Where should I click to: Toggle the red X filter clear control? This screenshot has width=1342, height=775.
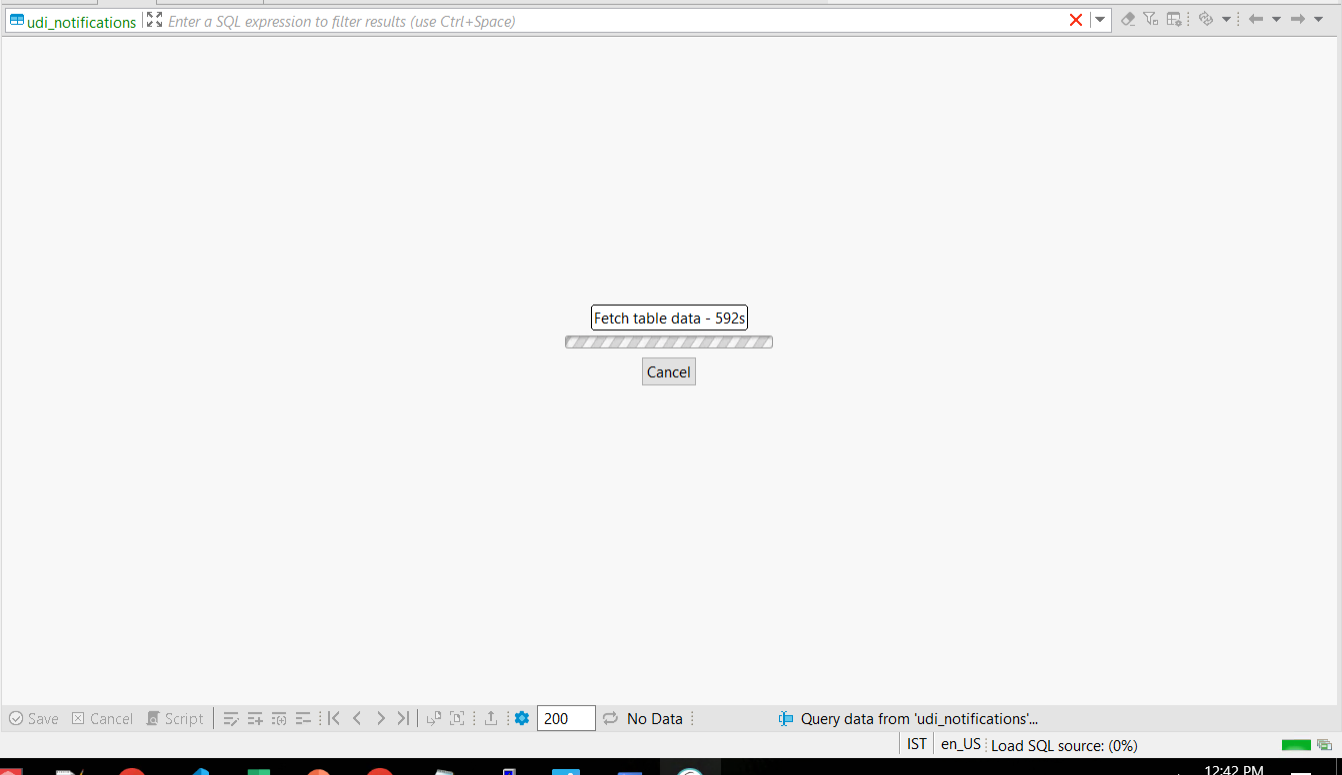tap(1076, 19)
